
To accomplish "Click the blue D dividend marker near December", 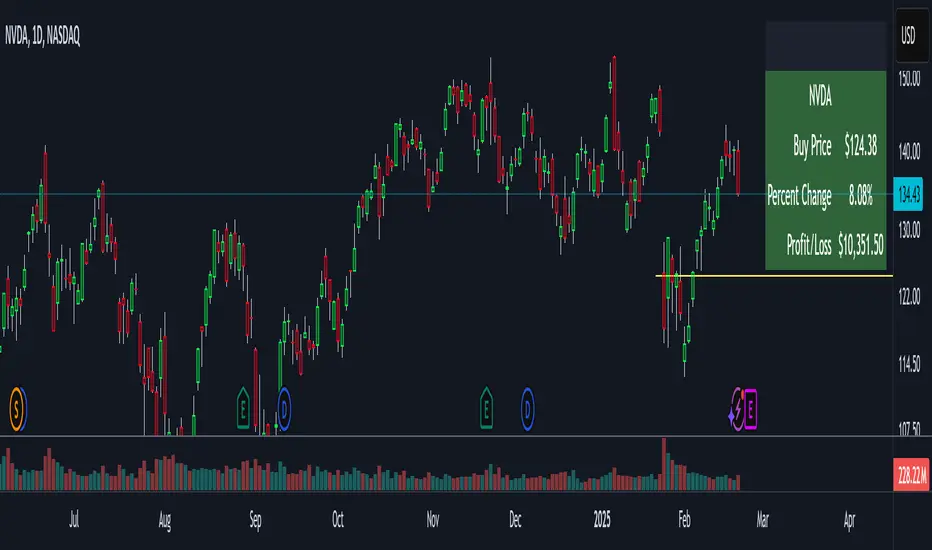I will 527,409.
